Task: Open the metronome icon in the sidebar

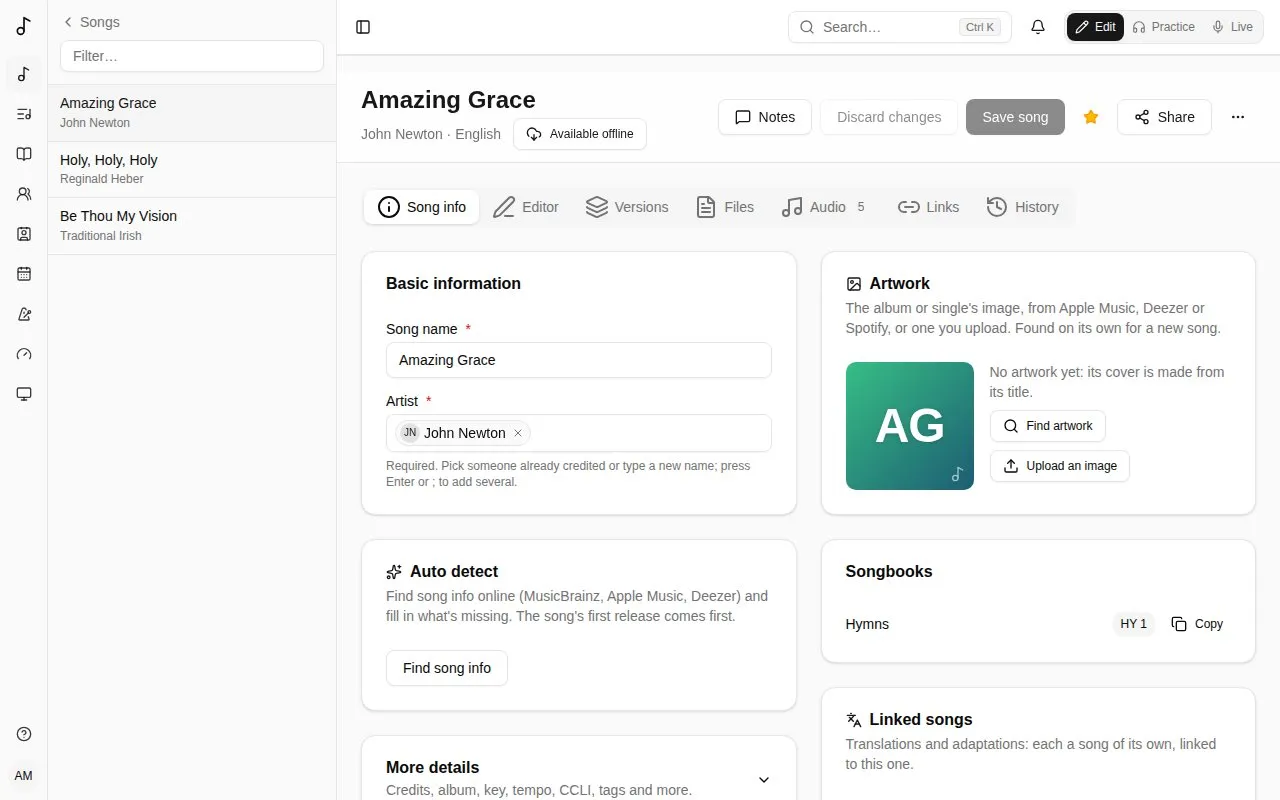Action: 24,314
